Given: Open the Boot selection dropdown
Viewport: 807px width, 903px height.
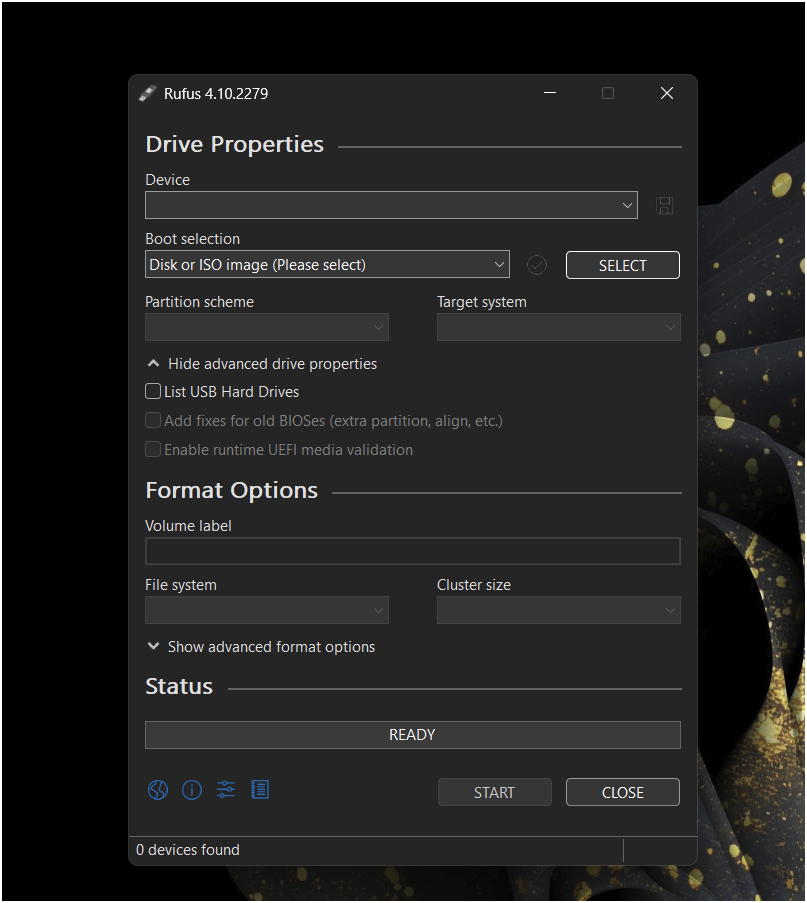Looking at the screenshot, I should (x=327, y=264).
